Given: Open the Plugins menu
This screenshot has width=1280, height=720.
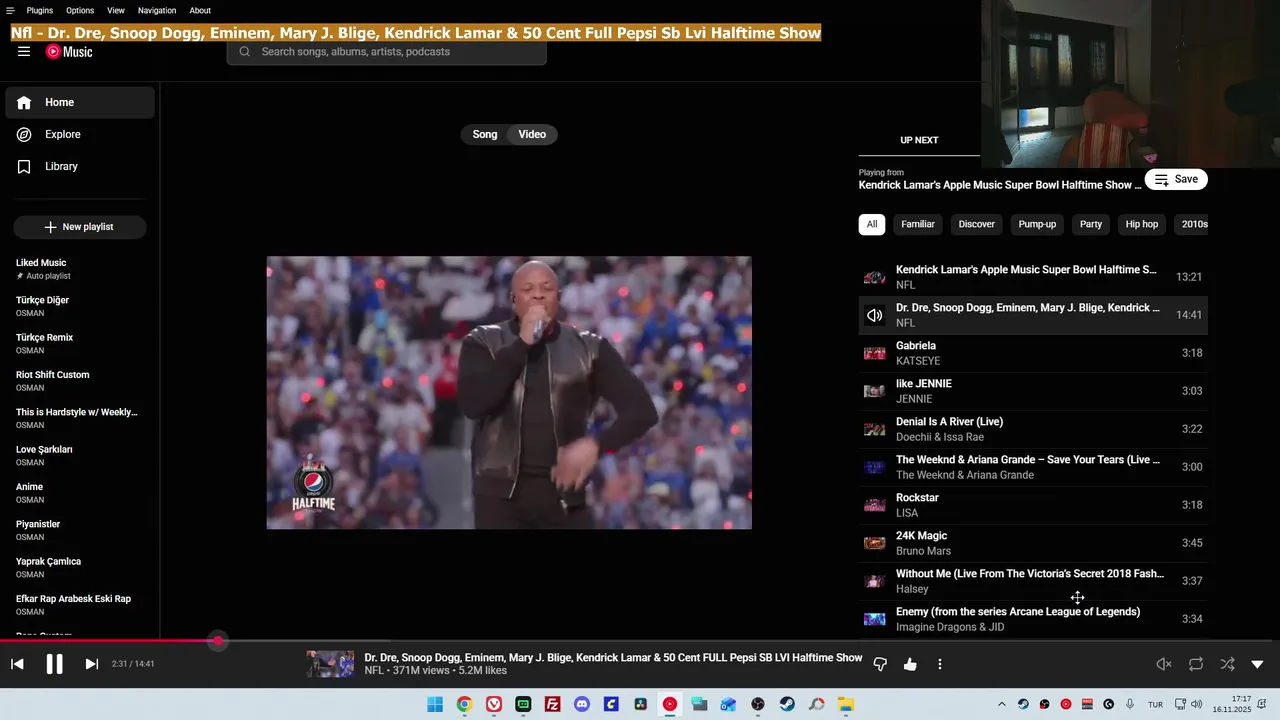Looking at the screenshot, I should (x=40, y=10).
